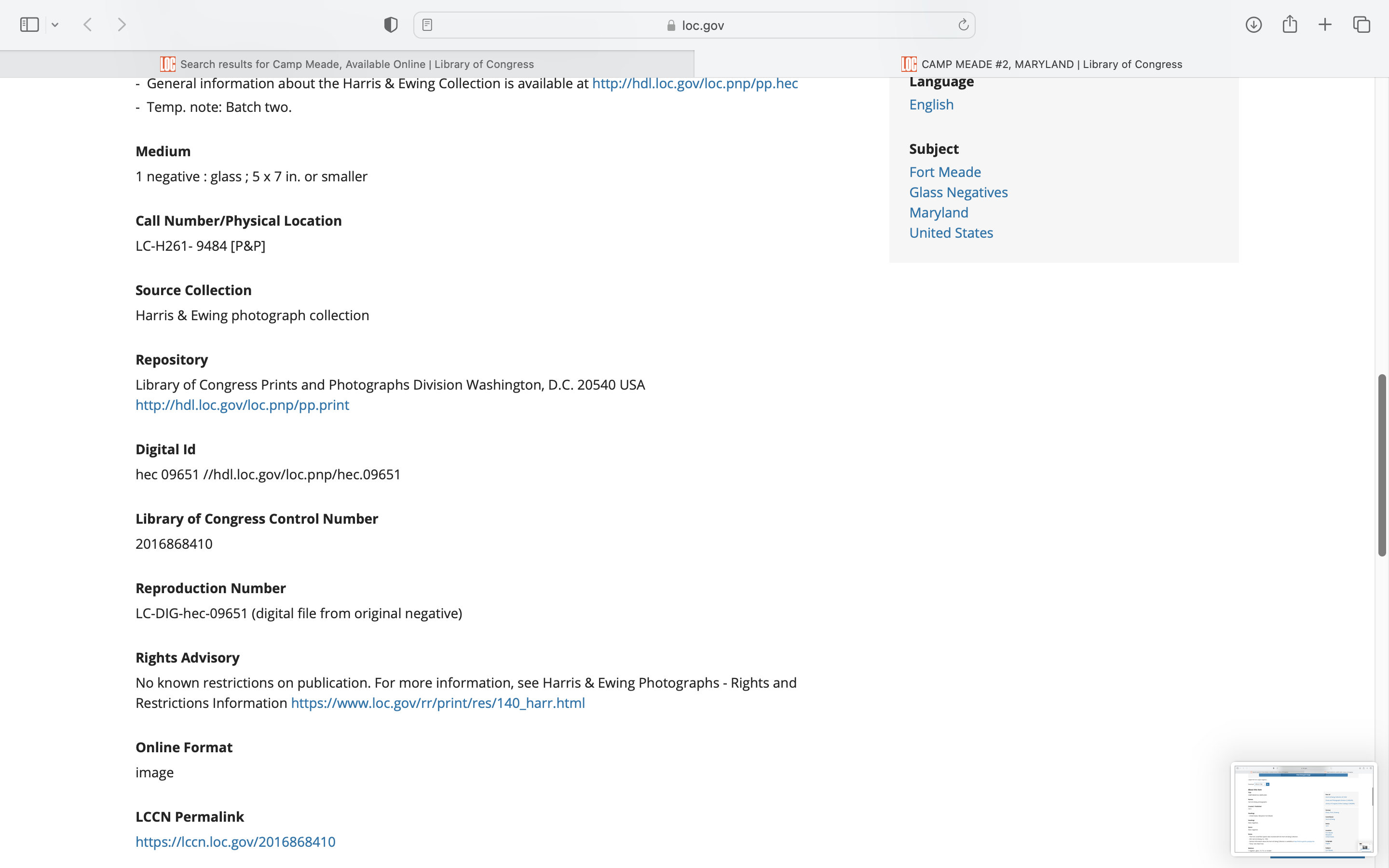
Task: Toggle the Safari sidebar button
Action: tap(29, 25)
